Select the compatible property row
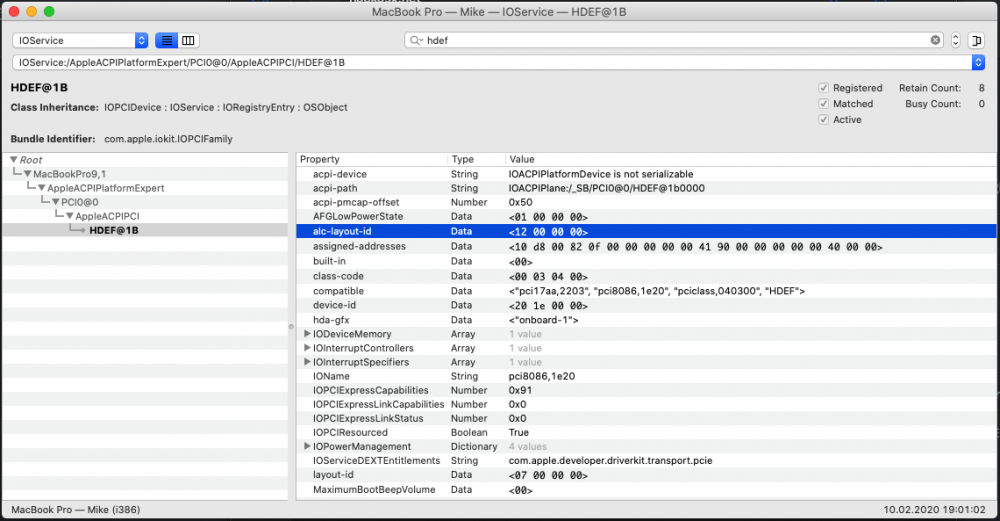Screen dimensions: 1000x521 [646, 291]
